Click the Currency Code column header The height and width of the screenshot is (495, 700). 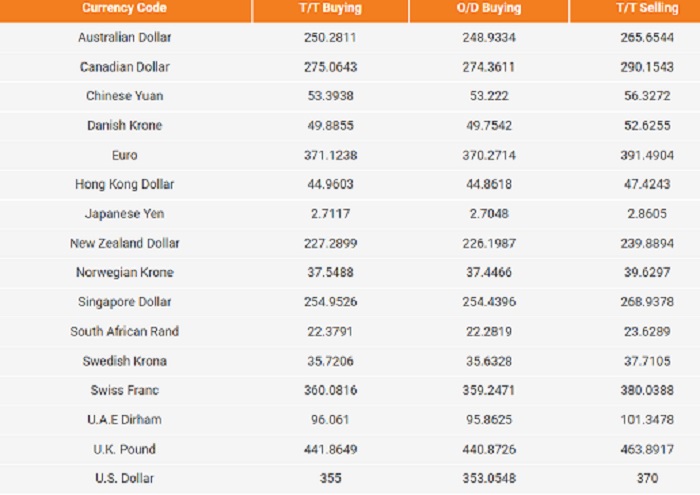(x=125, y=8)
